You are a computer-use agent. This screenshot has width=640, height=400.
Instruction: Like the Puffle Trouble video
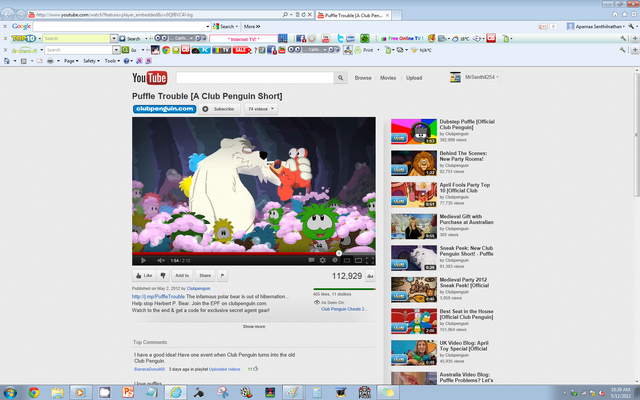[144, 276]
